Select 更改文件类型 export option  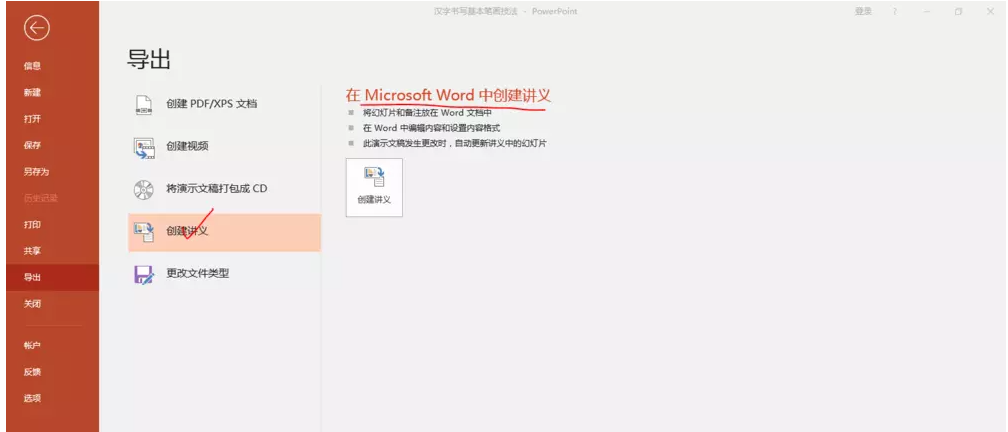point(224,274)
